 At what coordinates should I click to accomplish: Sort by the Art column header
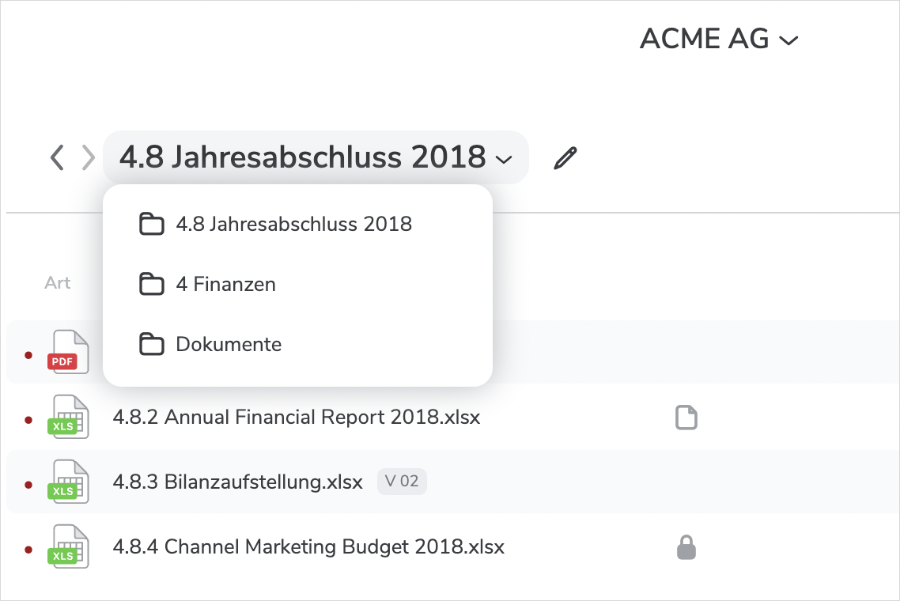[x=57, y=283]
